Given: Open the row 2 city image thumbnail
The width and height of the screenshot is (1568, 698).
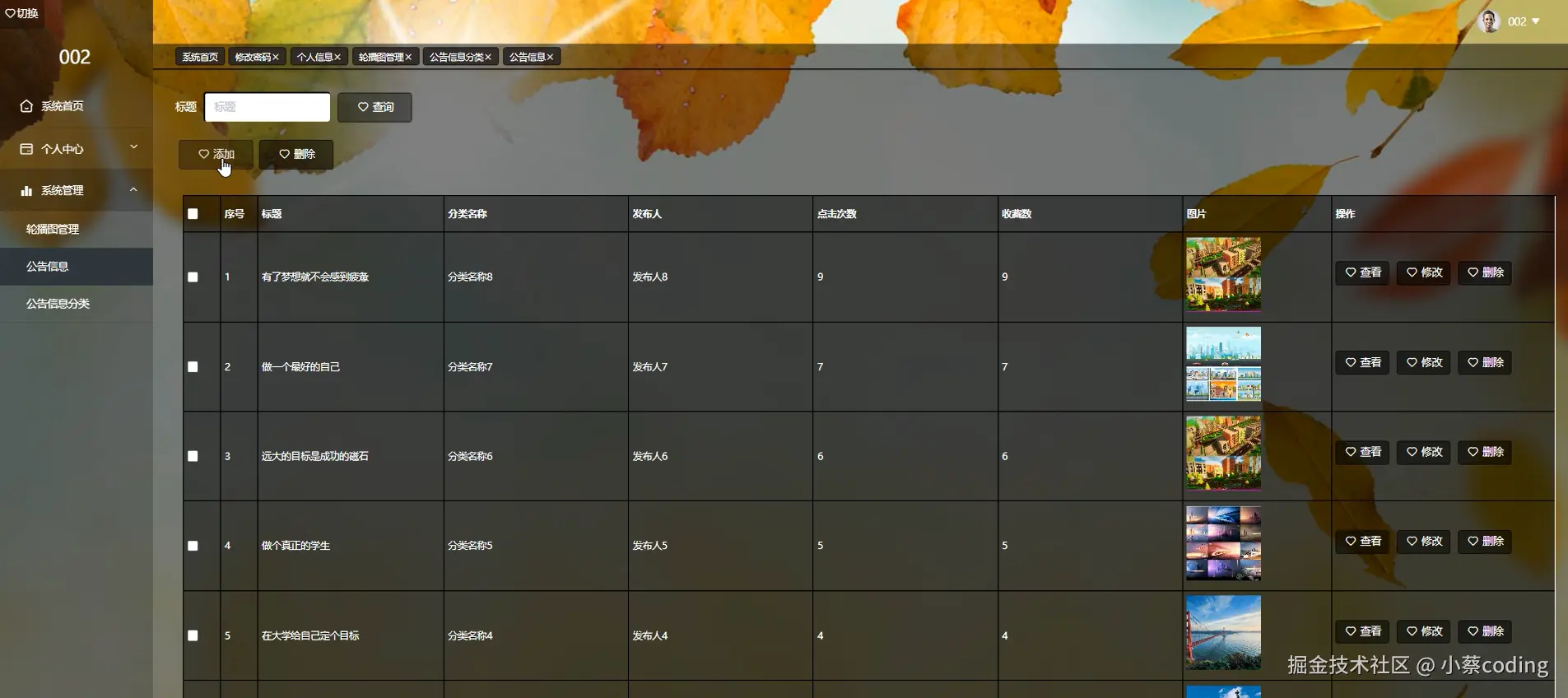Looking at the screenshot, I should 1223,364.
